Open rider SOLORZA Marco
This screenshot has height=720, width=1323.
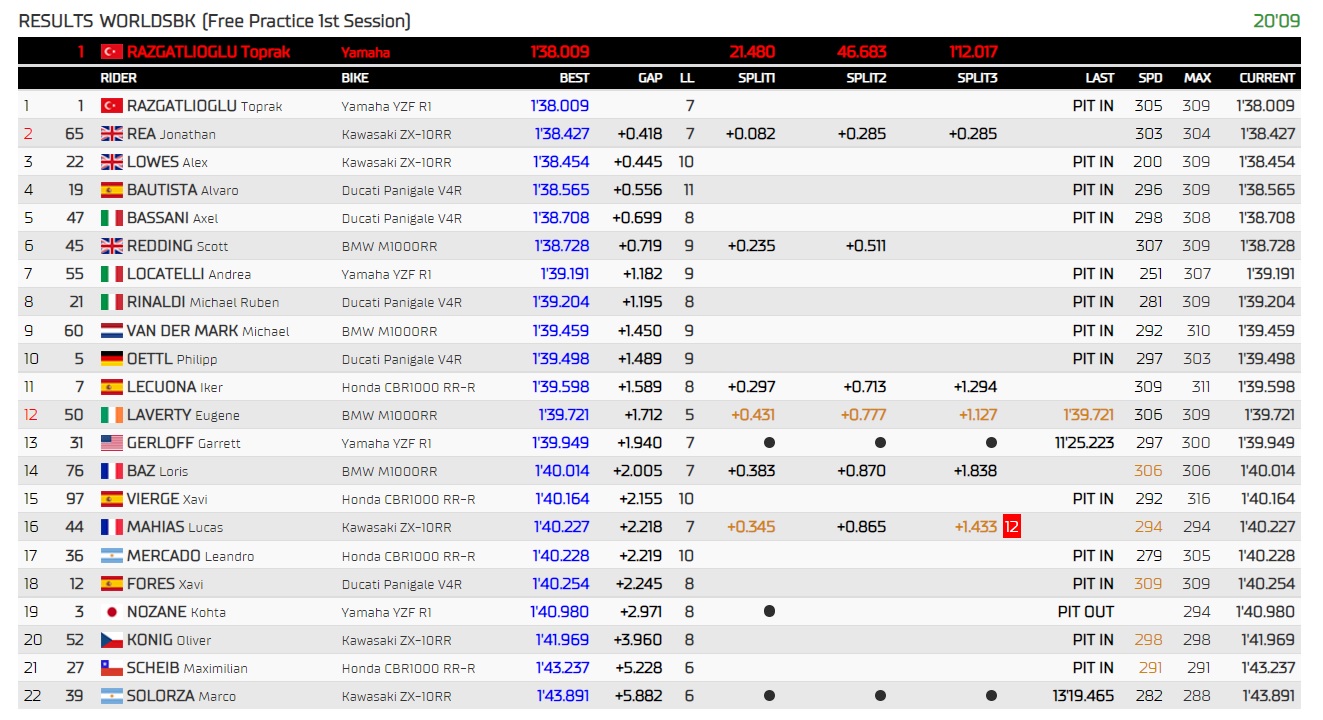[x=182, y=696]
